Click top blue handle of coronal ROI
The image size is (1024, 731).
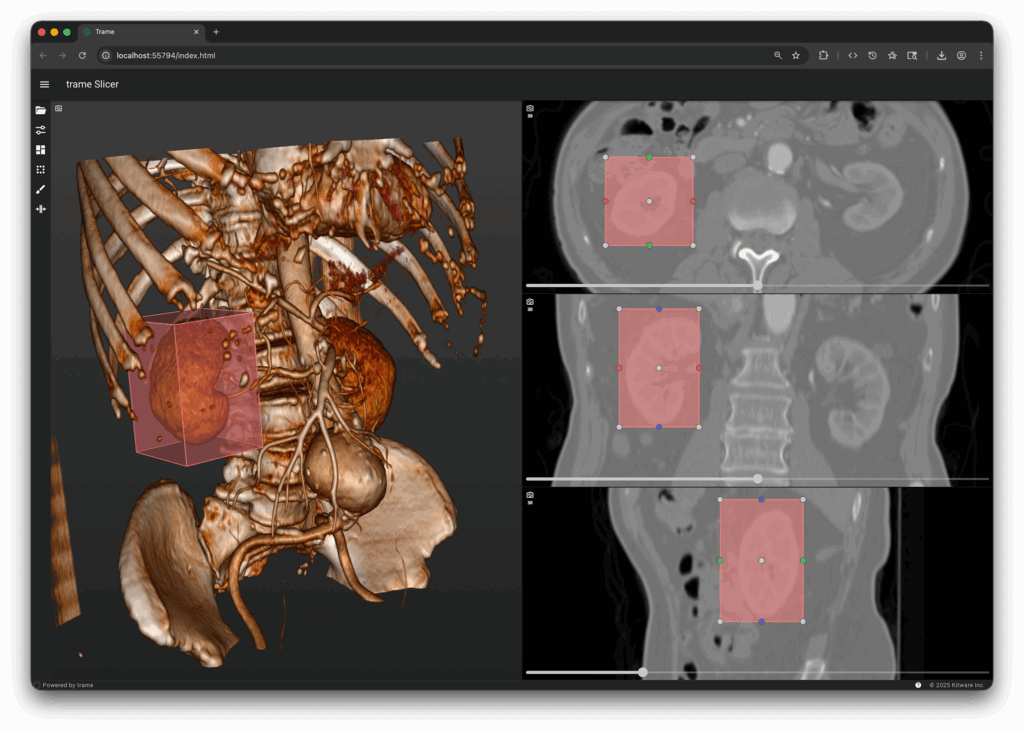pyautogui.click(x=659, y=309)
